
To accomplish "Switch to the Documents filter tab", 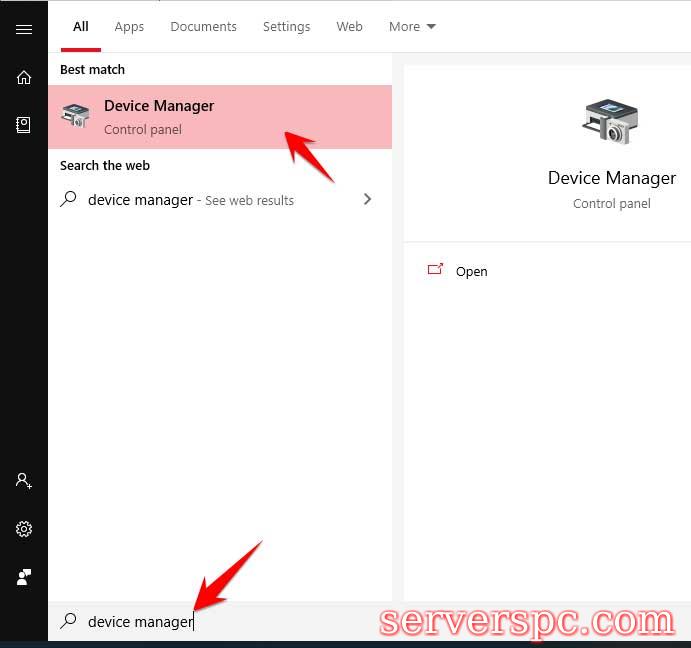I will point(203,27).
